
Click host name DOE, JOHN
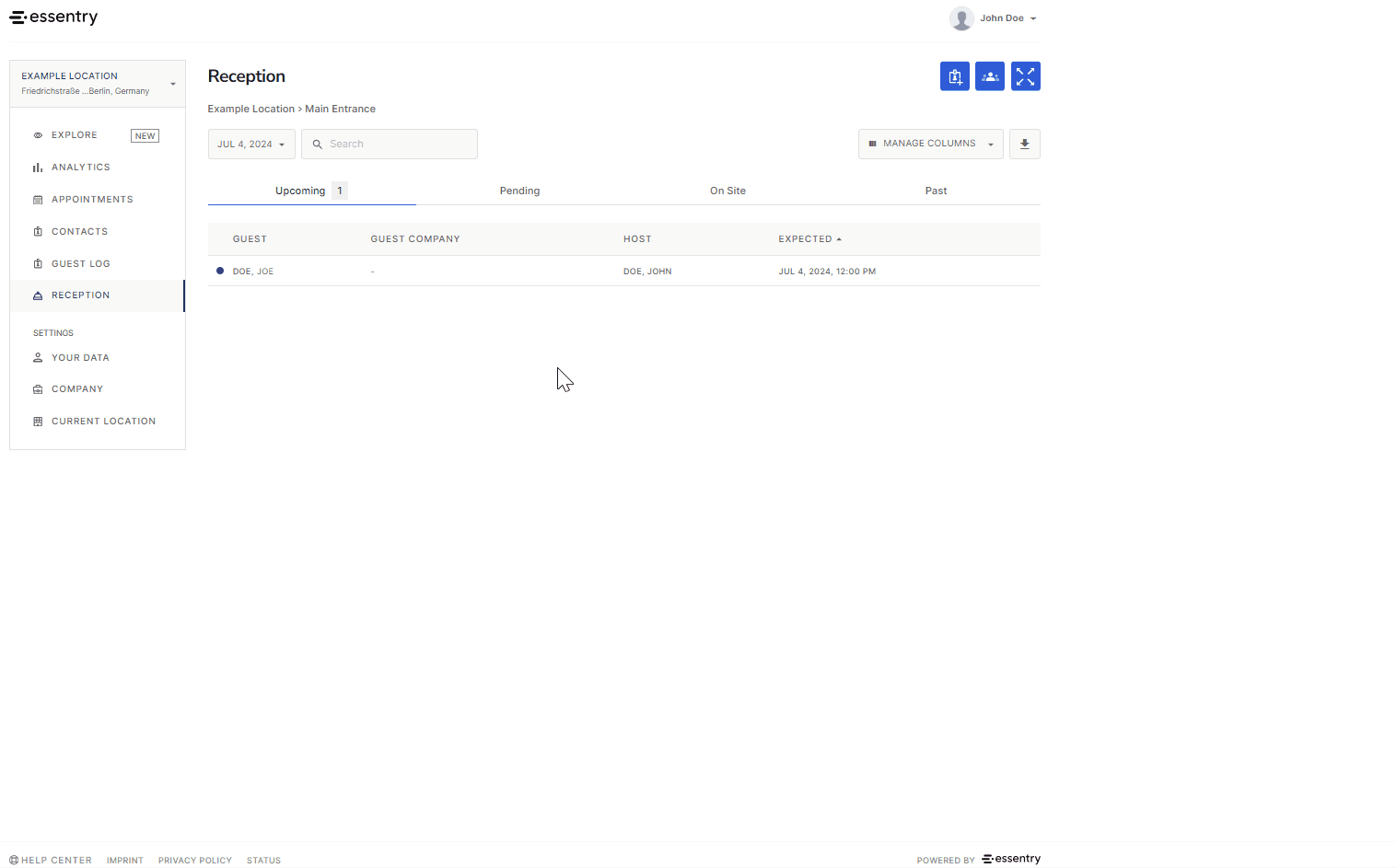pos(647,272)
